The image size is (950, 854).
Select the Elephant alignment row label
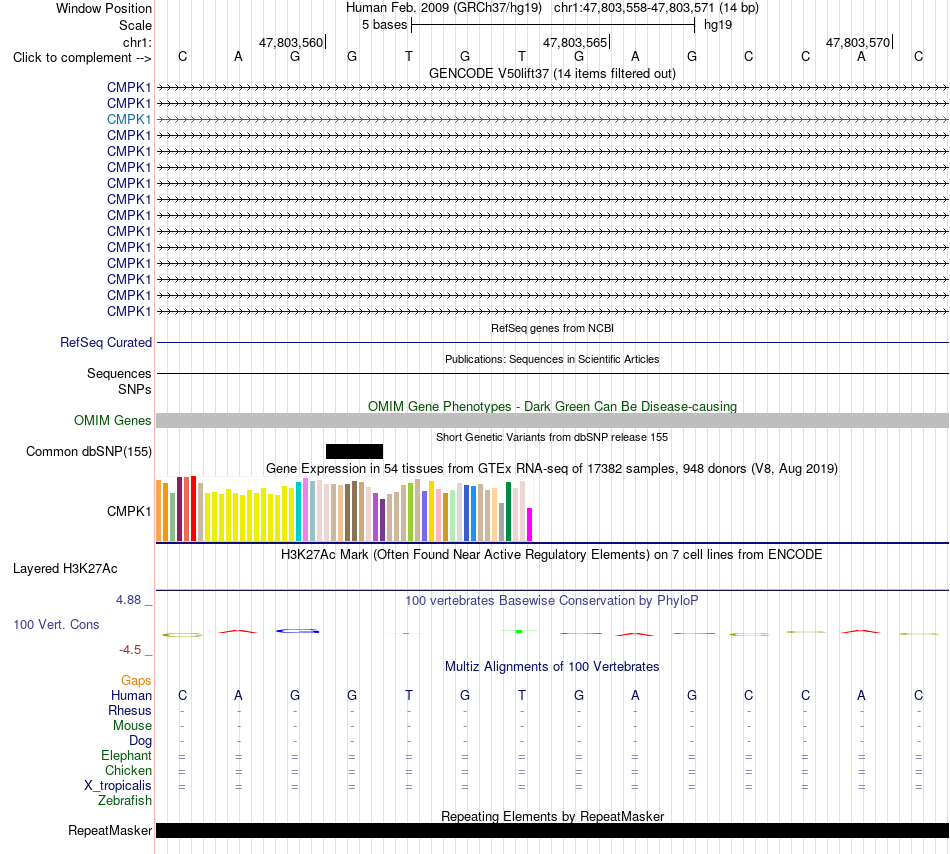click(126, 755)
